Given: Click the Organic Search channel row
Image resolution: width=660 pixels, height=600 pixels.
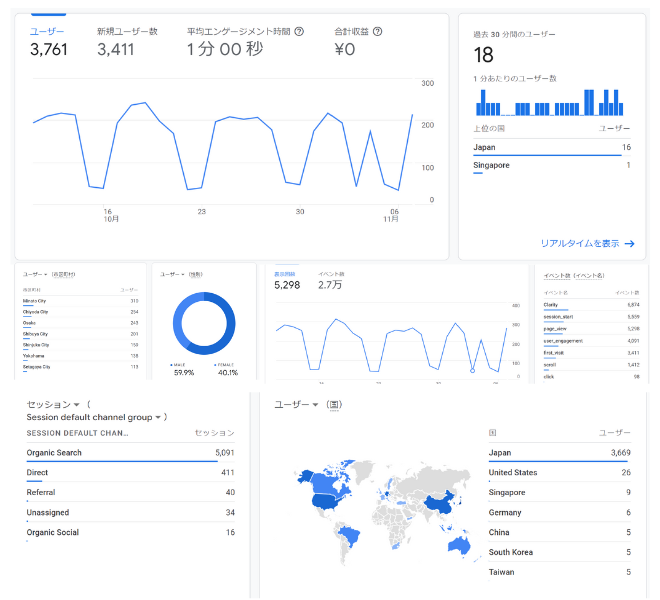Looking at the screenshot, I should pyautogui.click(x=130, y=453).
